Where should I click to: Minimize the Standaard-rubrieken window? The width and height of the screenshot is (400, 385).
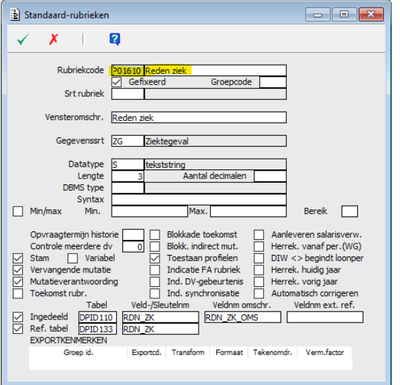[318, 15]
